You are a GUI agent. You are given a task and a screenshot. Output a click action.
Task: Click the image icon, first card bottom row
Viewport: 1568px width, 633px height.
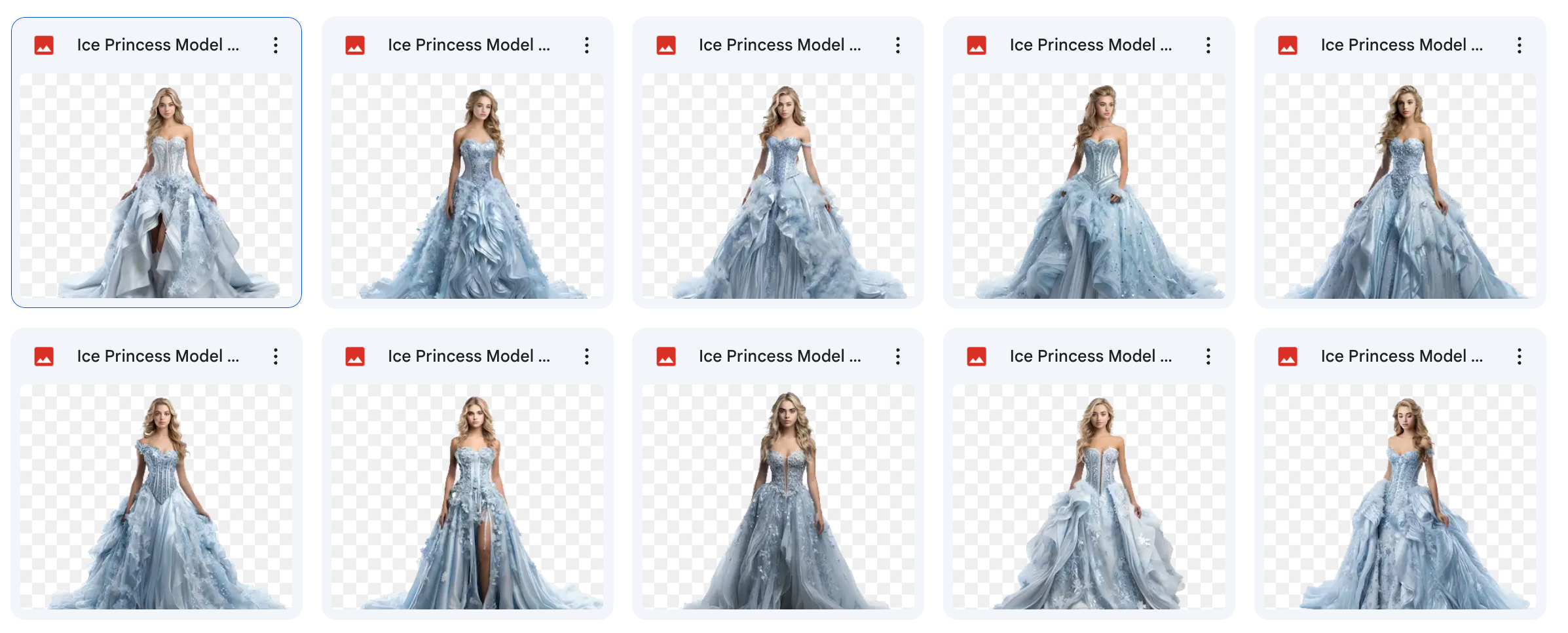pos(44,356)
